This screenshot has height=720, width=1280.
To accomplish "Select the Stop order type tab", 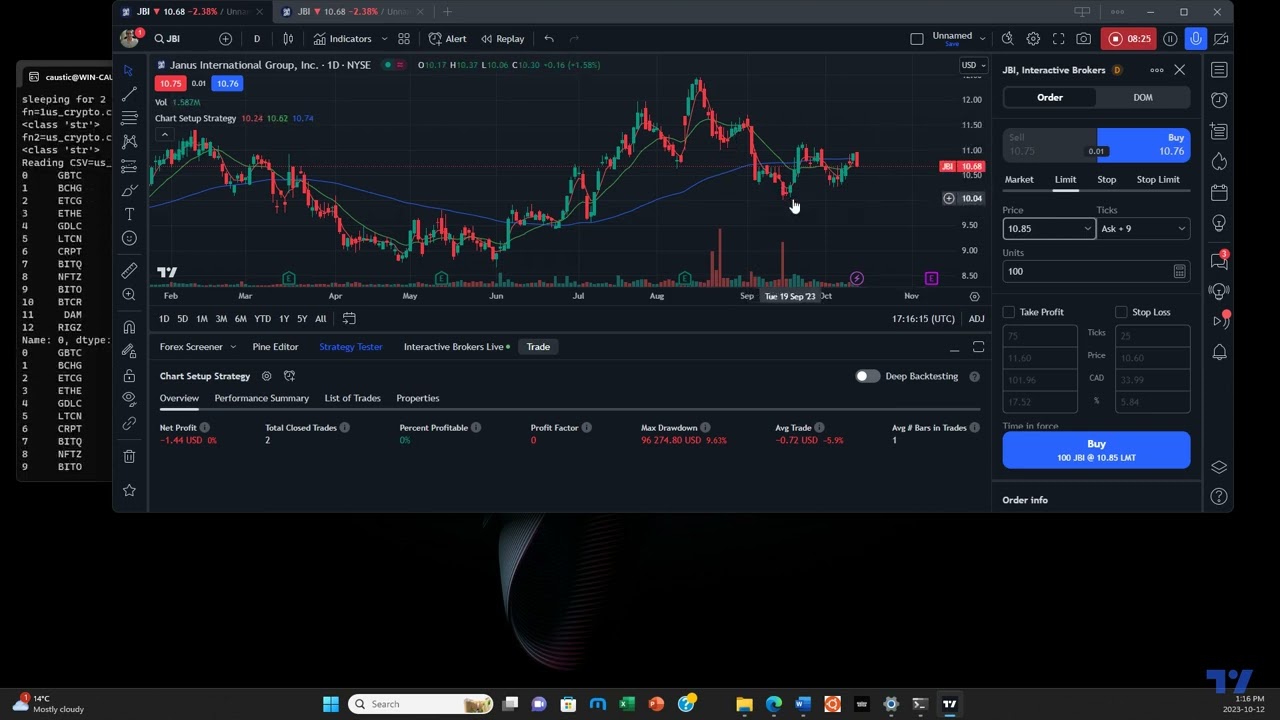I will point(1106,180).
